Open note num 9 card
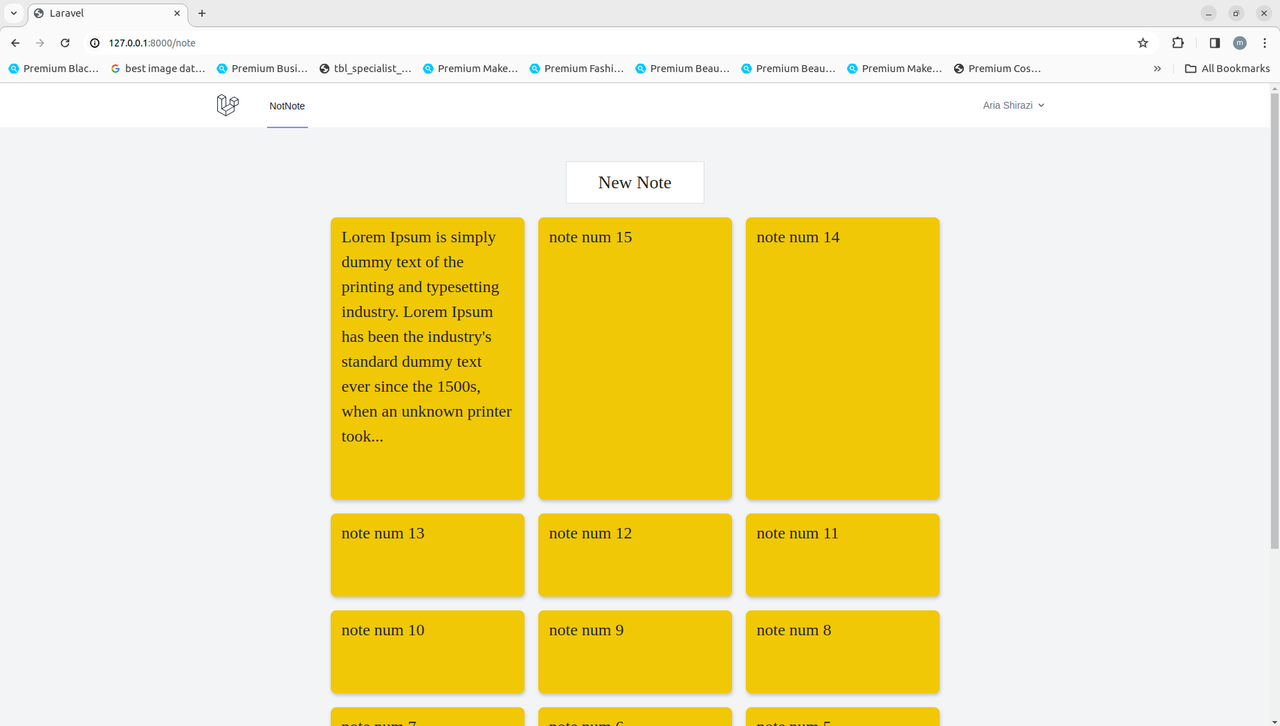 [635, 652]
